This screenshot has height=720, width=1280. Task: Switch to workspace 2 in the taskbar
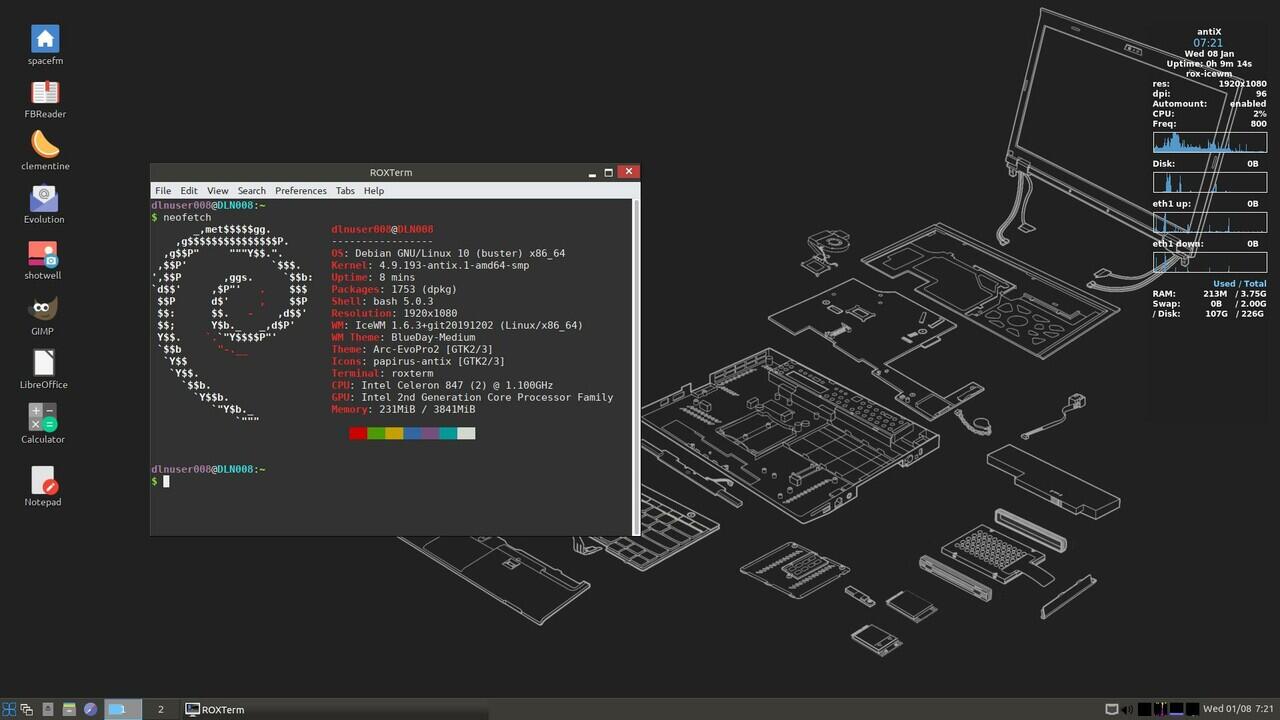160,709
